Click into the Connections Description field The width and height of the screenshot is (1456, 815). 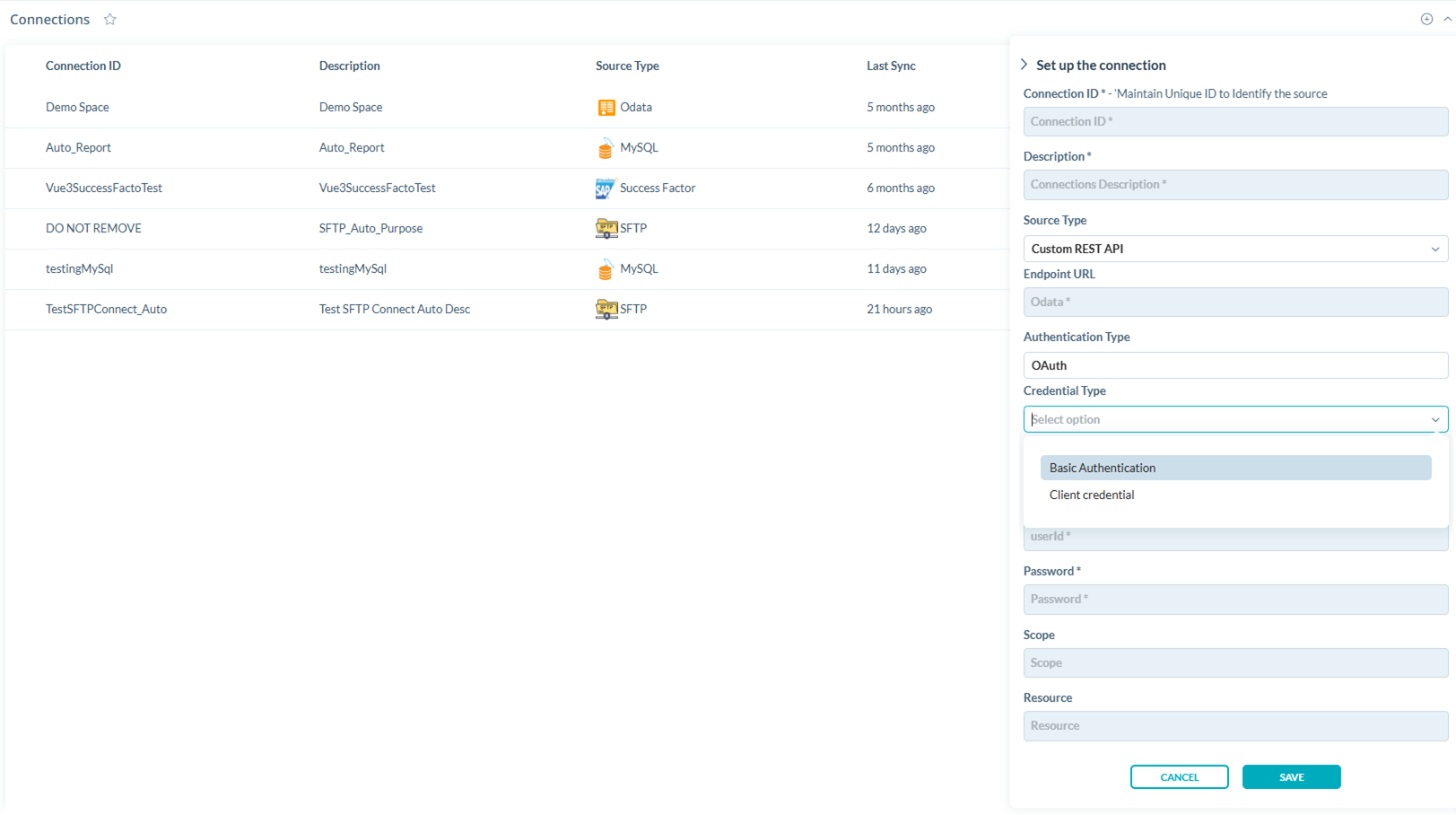pyautogui.click(x=1234, y=185)
